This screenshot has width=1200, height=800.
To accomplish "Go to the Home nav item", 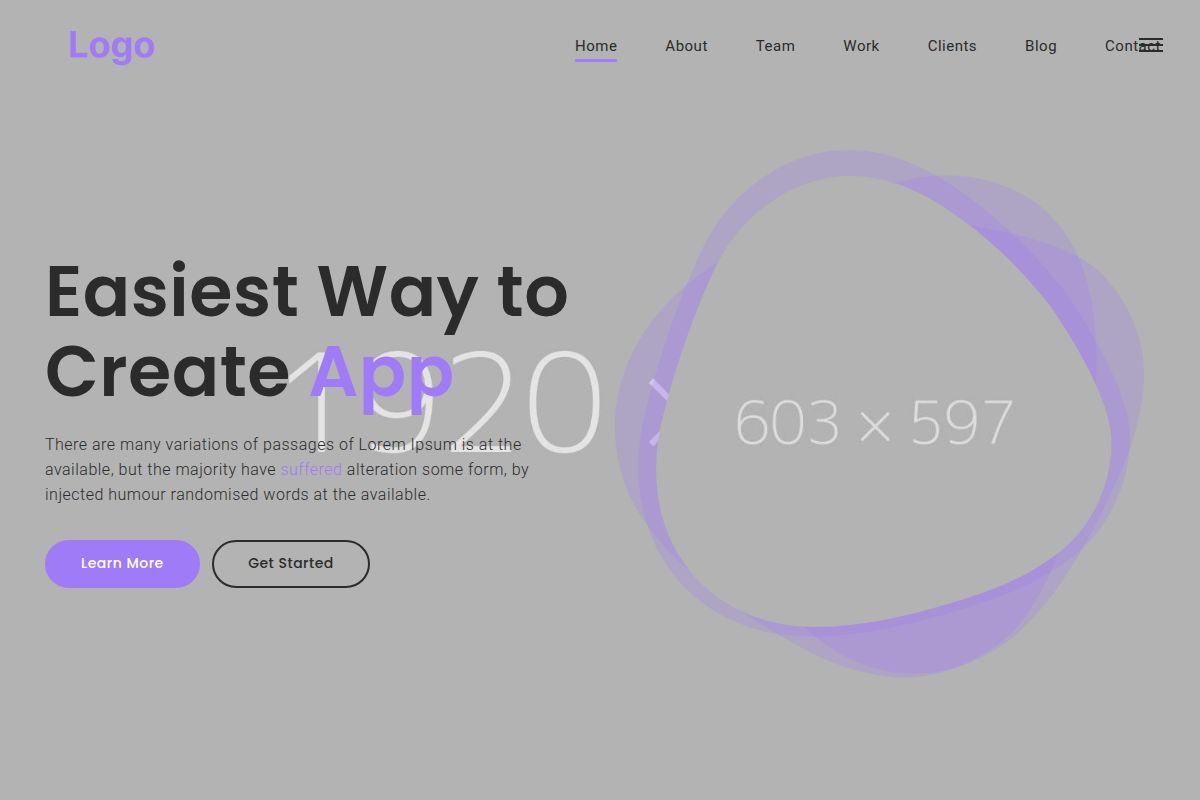I will tap(595, 46).
